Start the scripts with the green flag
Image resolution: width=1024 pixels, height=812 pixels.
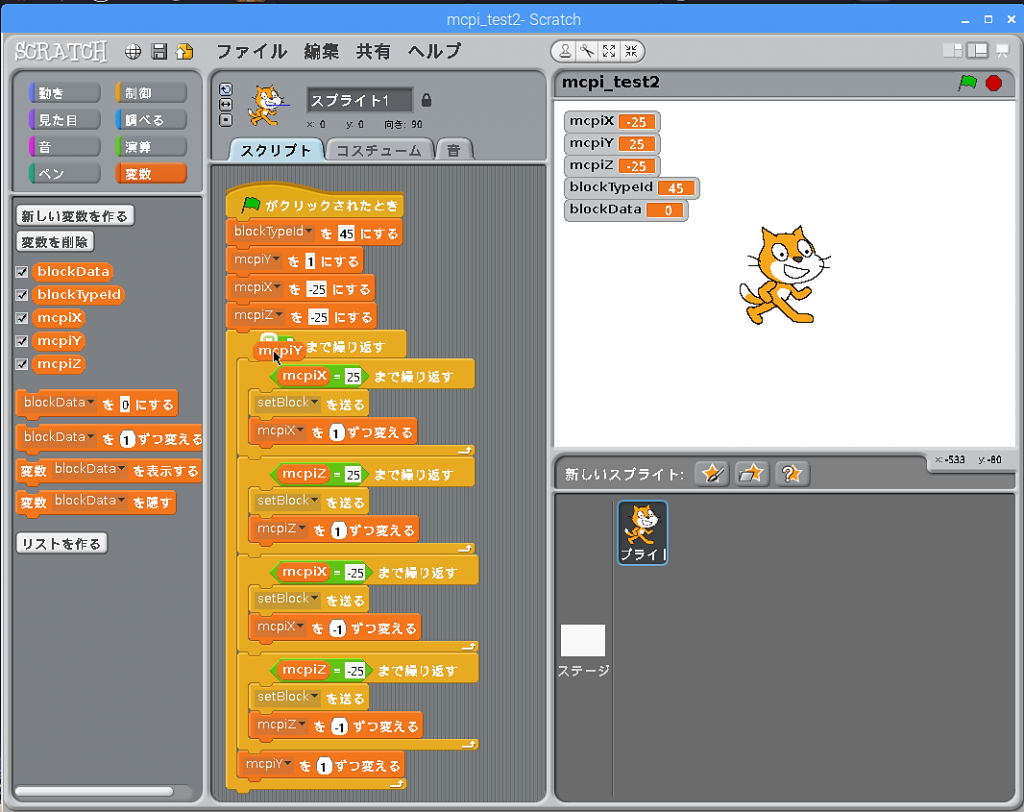coord(967,83)
